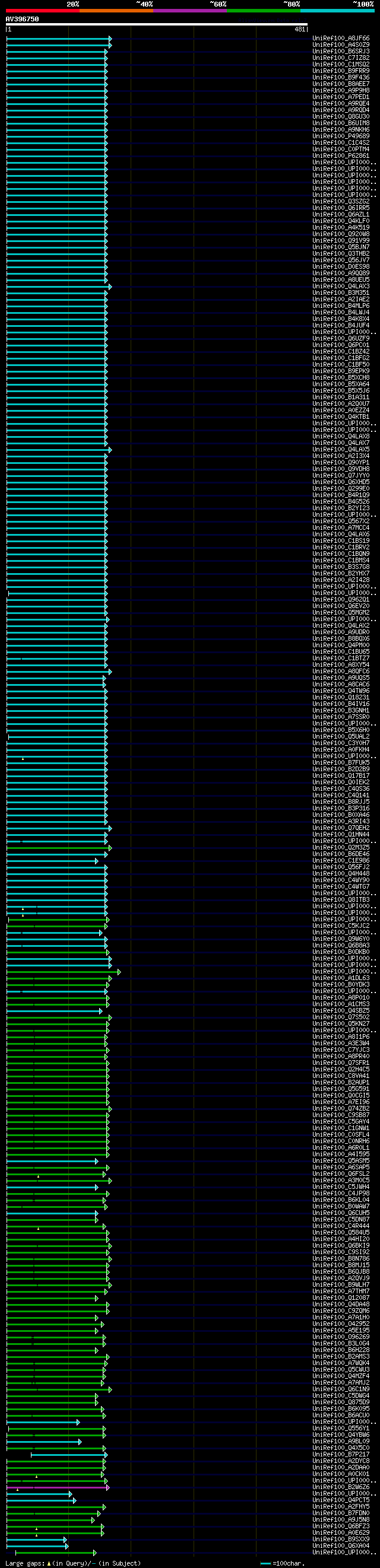Select UniRef100_Q56JV7 hit

(341, 260)
